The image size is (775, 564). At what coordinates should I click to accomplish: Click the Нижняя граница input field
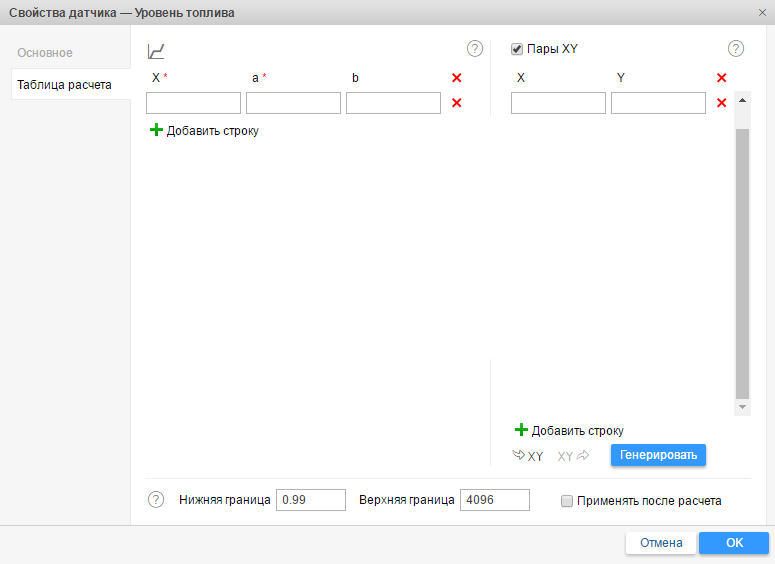coord(310,500)
